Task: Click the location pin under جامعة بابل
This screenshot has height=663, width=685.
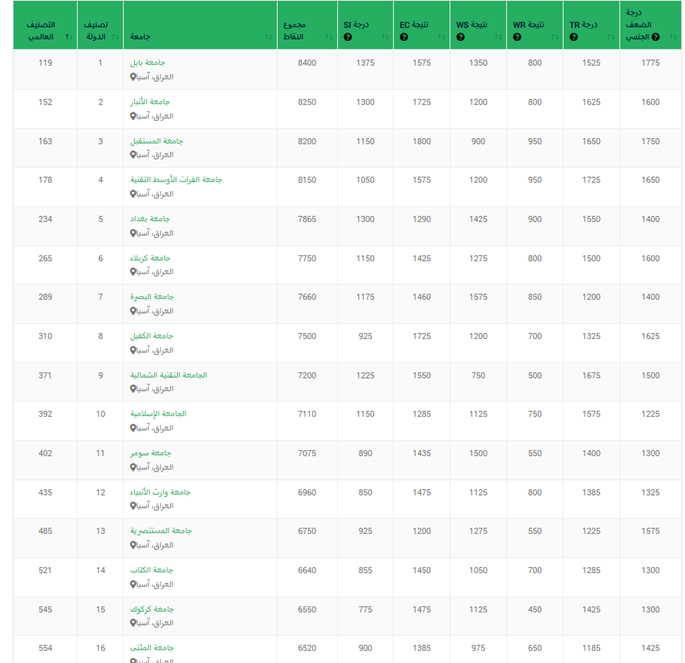Action: (133, 77)
